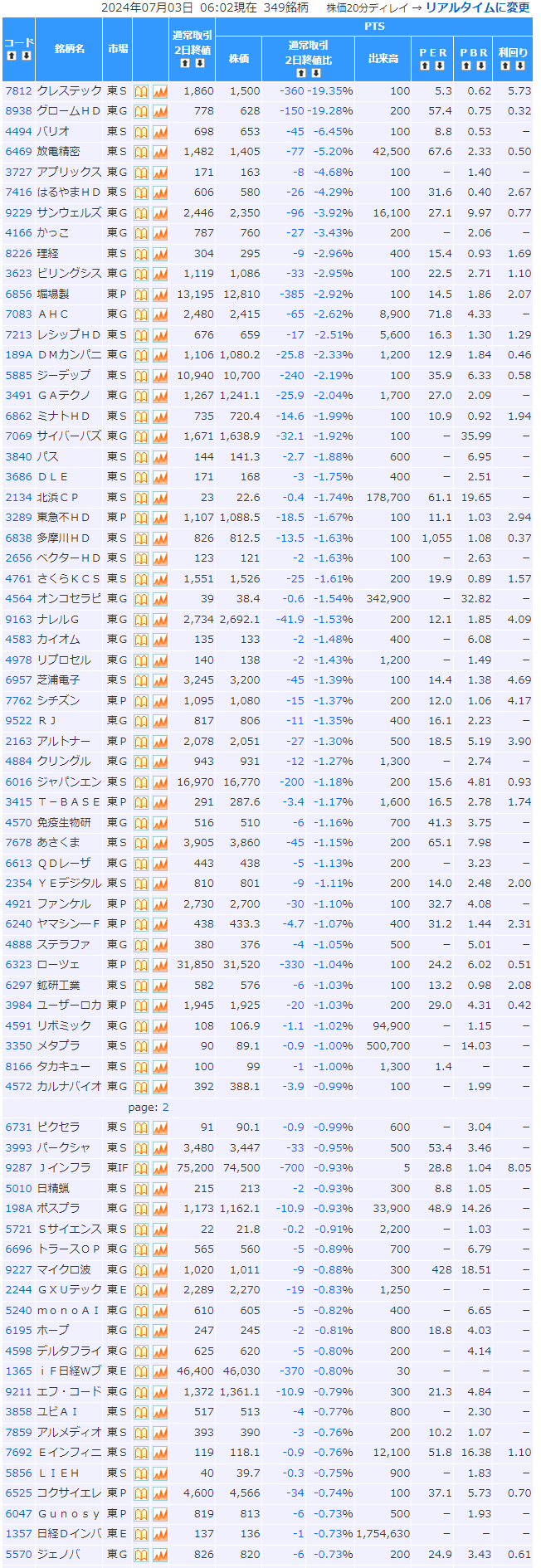Sort 通常取引2日終値 column descending
Screen dimensions: 541x1568
(x=199, y=63)
